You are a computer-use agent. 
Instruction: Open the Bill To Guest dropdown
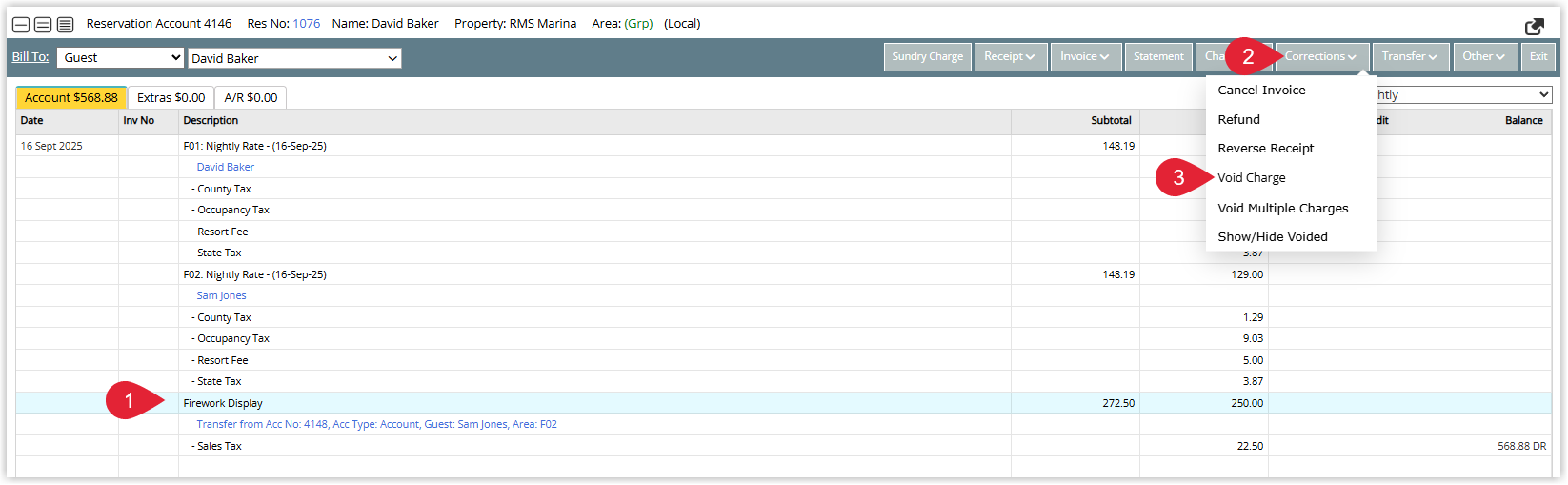point(120,58)
